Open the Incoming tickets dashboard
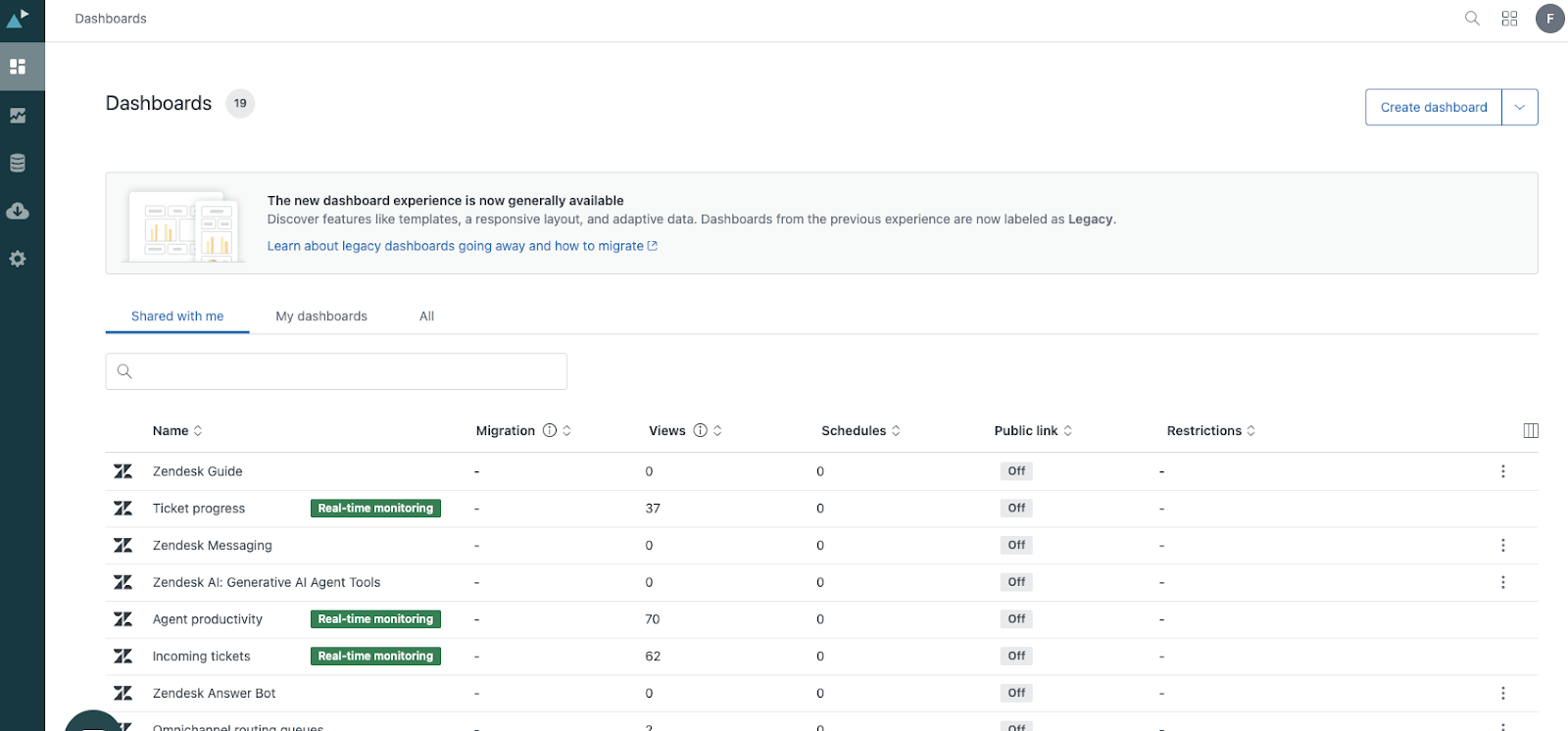The height and width of the screenshot is (731, 1568). 202,657
